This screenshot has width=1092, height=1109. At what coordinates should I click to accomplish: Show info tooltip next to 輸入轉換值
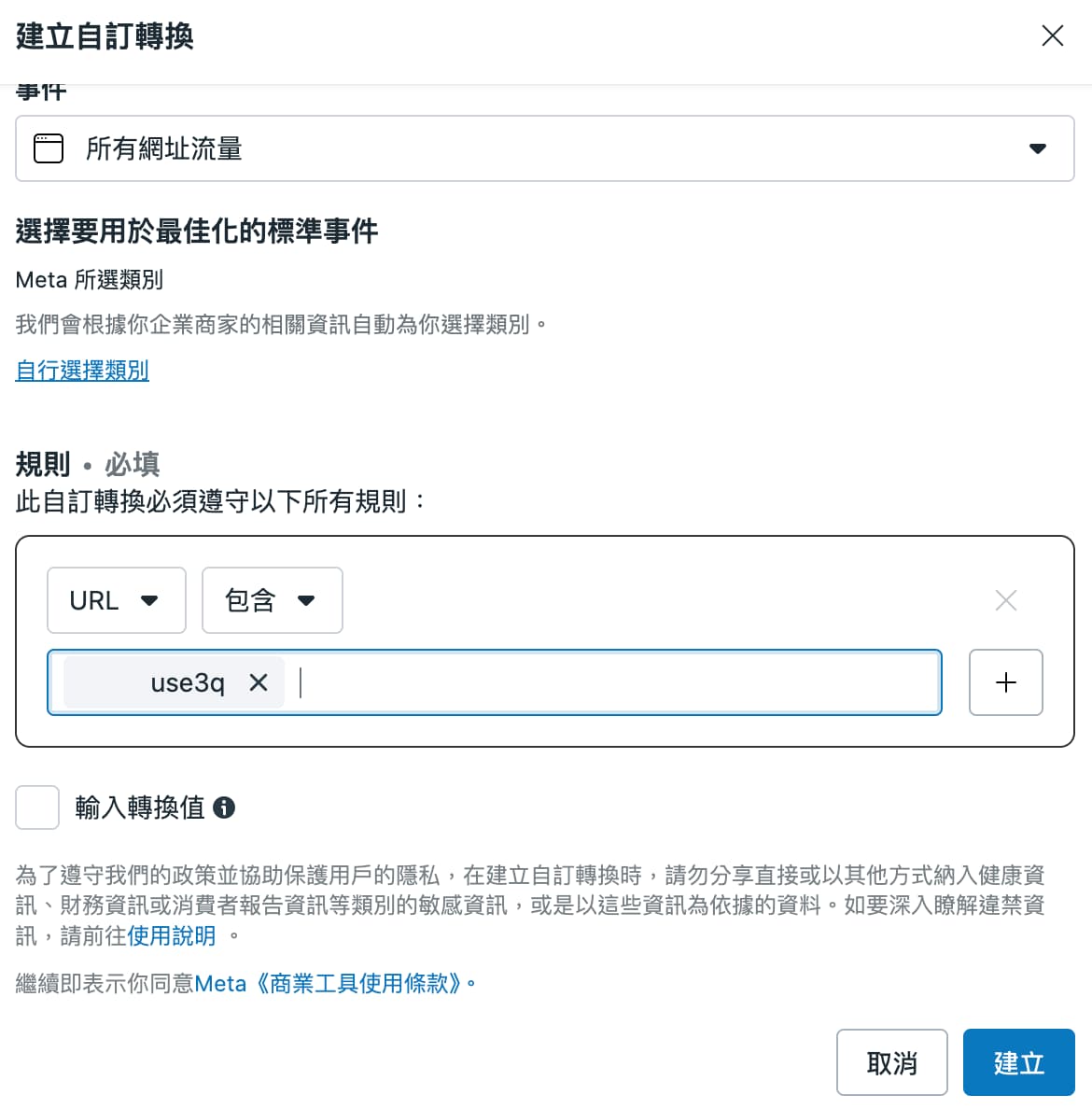click(x=223, y=807)
